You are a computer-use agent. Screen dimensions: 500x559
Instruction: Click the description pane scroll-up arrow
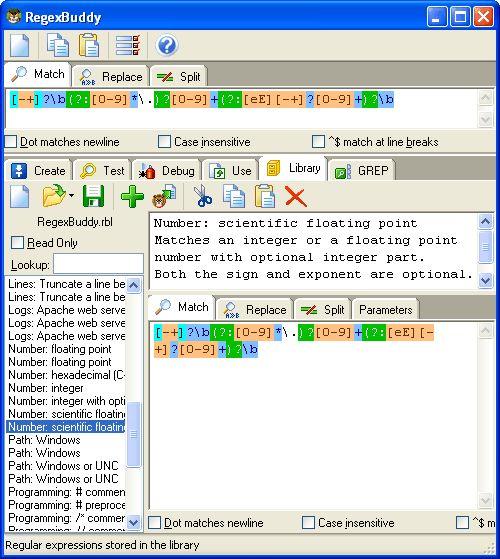(485, 222)
